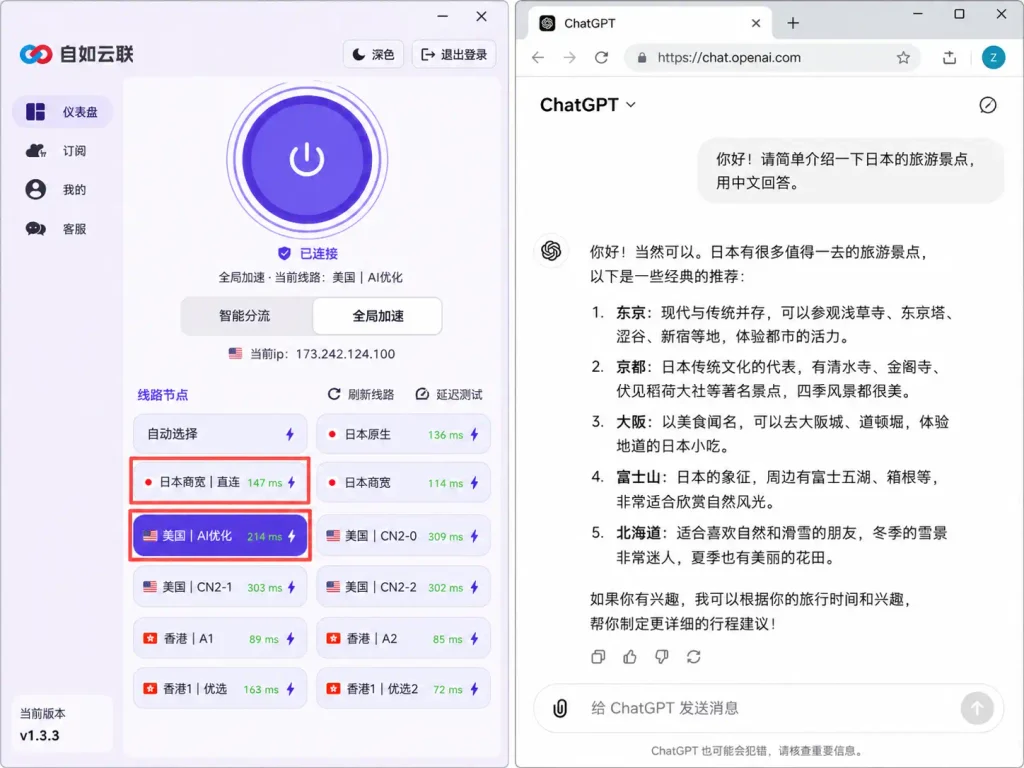Click the user message bubble
Screen dimensions: 1024x768
[850, 171]
